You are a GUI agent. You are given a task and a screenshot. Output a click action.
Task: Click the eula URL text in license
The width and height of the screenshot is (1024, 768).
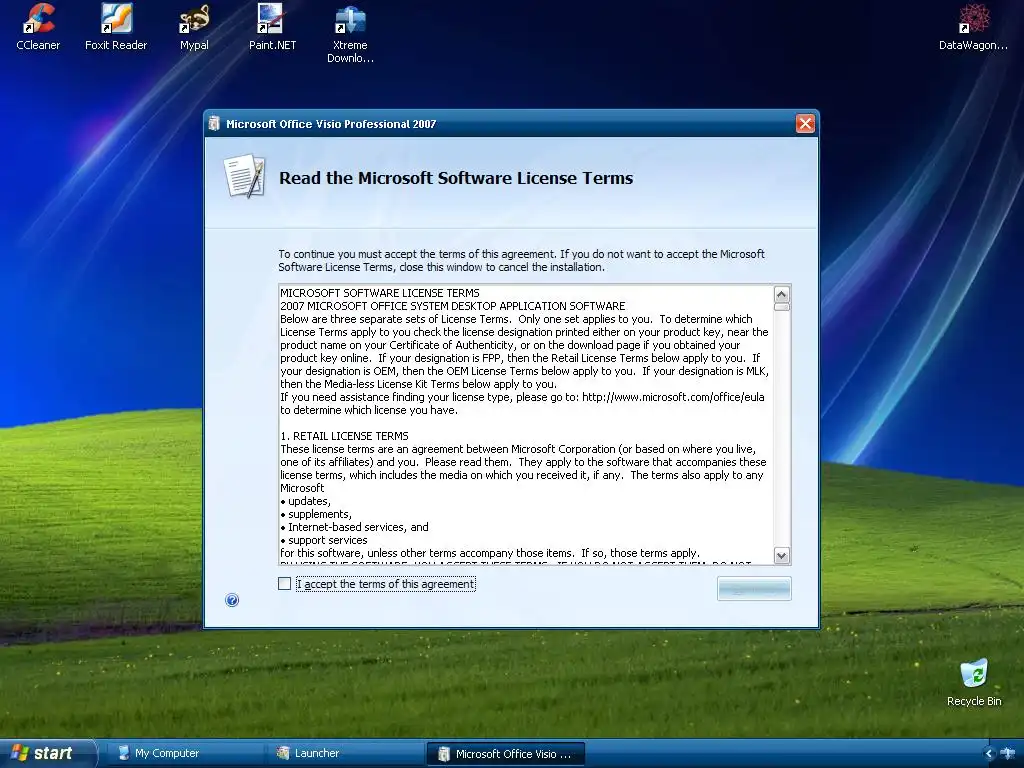pos(673,397)
